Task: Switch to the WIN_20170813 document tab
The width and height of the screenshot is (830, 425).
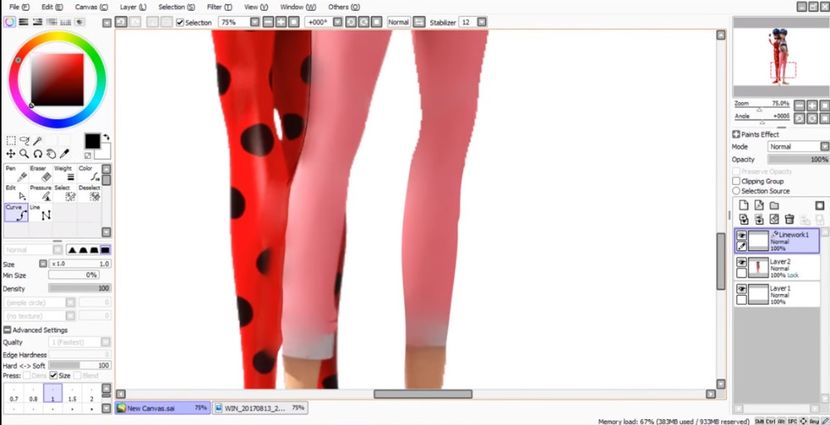Action: pos(260,408)
